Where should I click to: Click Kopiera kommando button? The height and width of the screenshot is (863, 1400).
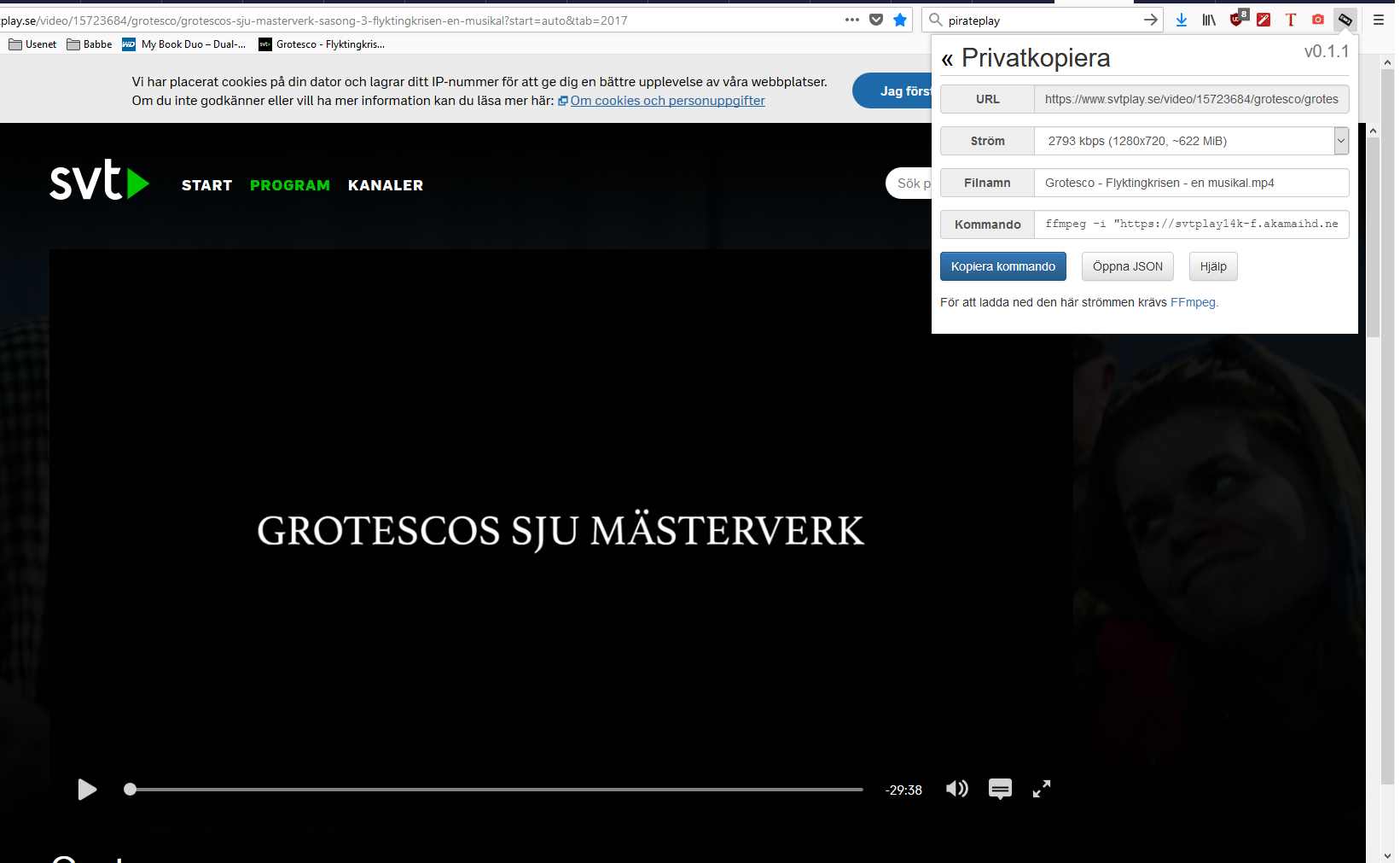tap(1003, 266)
